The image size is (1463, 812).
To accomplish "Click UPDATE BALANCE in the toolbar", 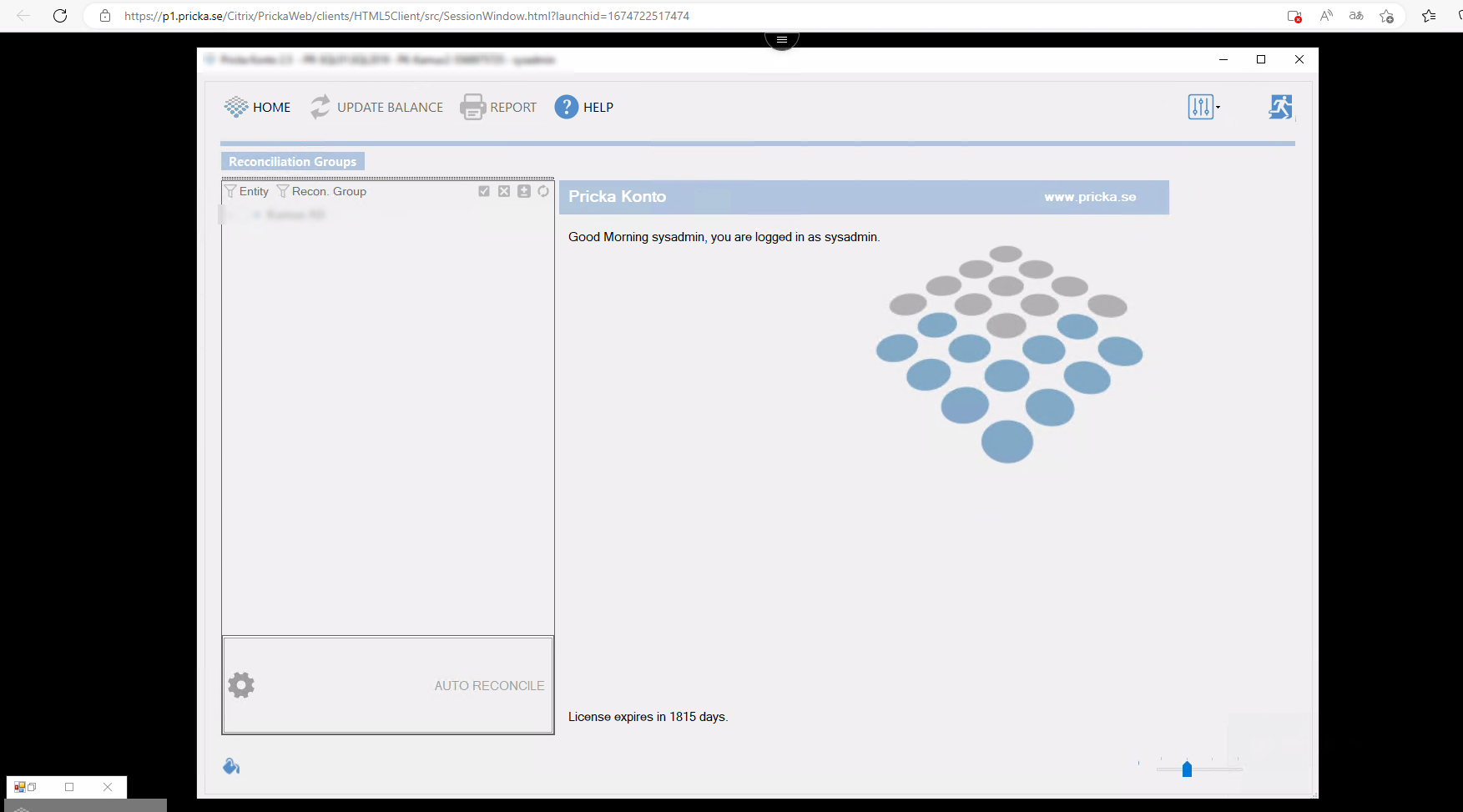I will pos(376,107).
